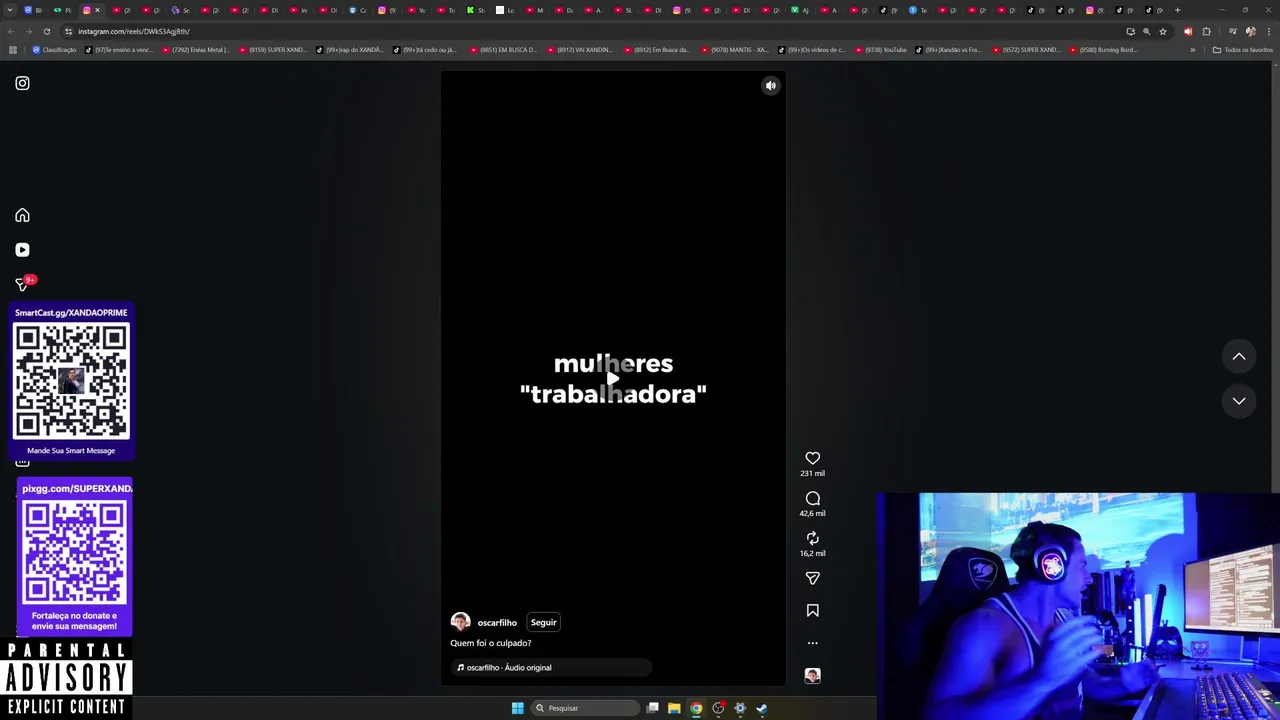This screenshot has width=1280, height=720.
Task: Share the reel with the paper-plane icon
Action: (x=812, y=578)
